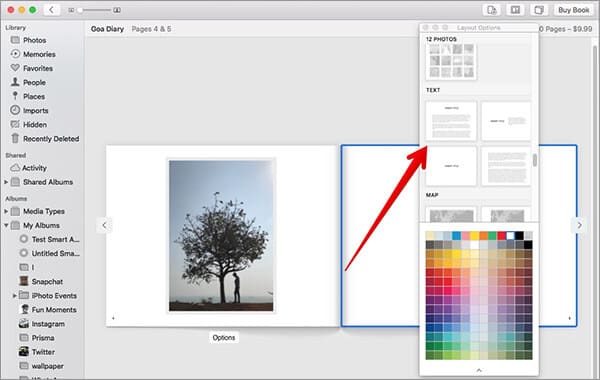Open the Snapchat album icon
This screenshot has width=600, height=380.
coord(24,281)
